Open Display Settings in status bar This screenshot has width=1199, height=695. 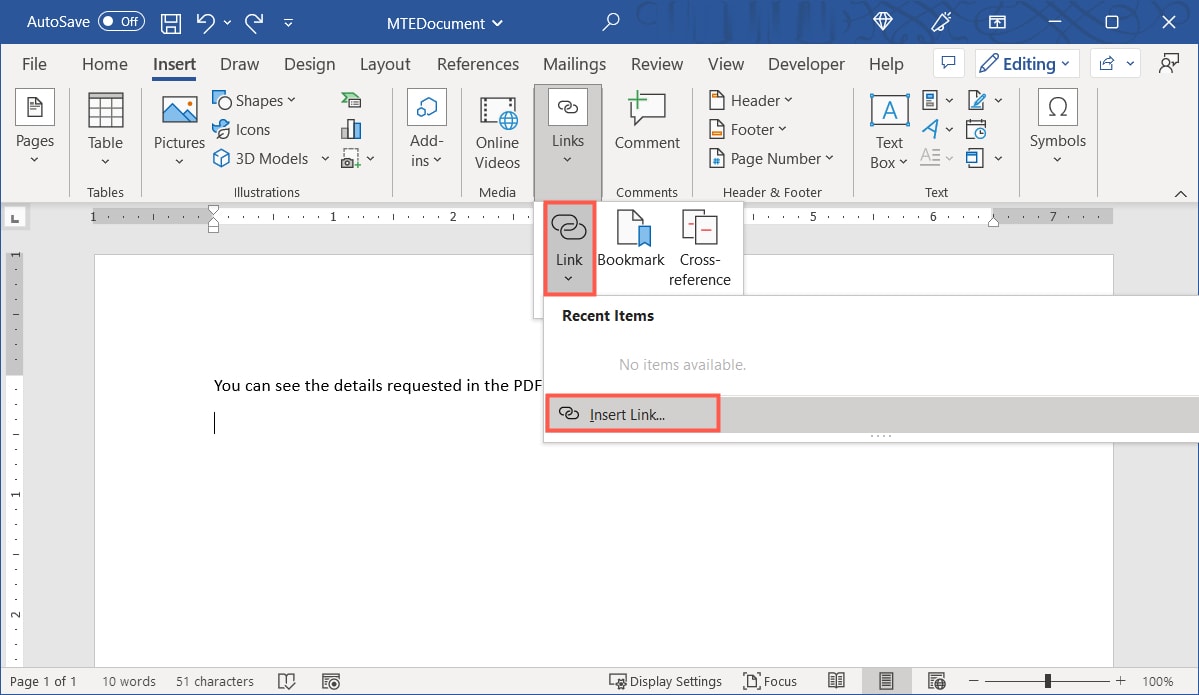tap(666, 681)
